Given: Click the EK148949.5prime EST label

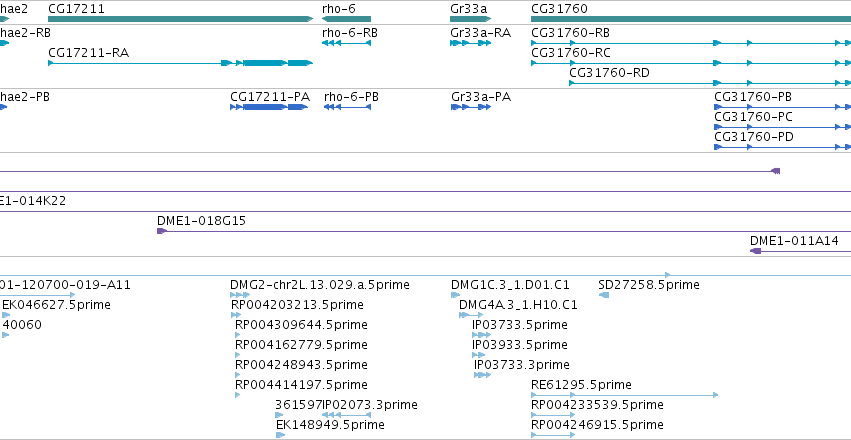Looking at the screenshot, I should 331,425.
